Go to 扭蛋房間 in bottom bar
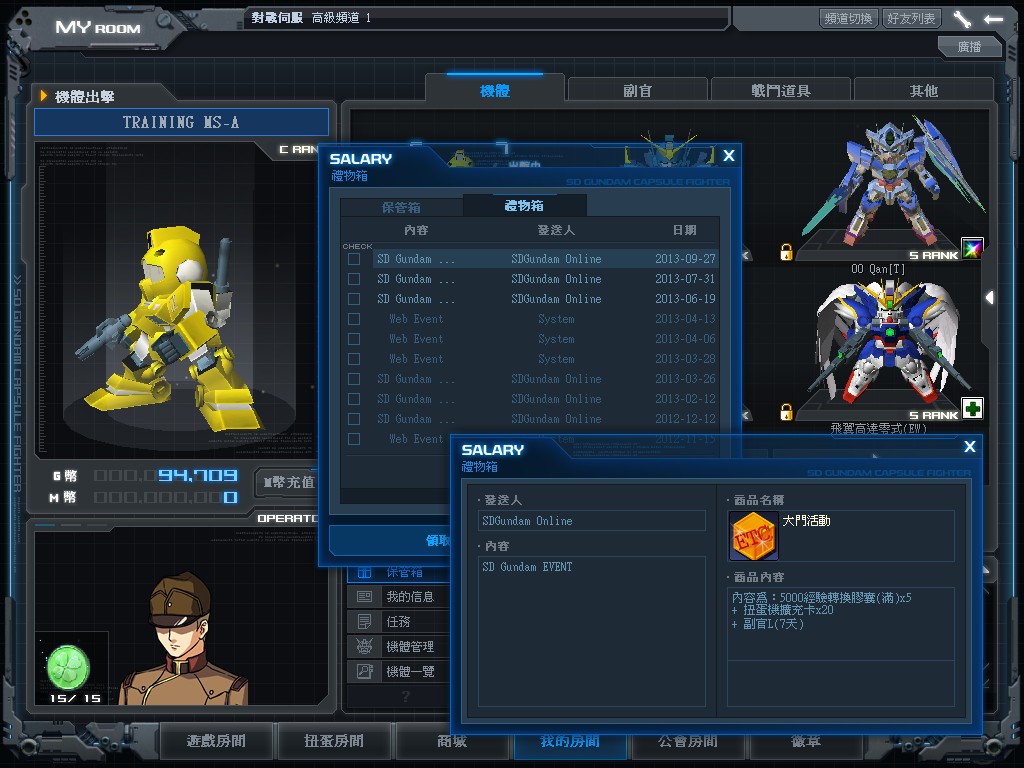1024x768 pixels. 334,741
